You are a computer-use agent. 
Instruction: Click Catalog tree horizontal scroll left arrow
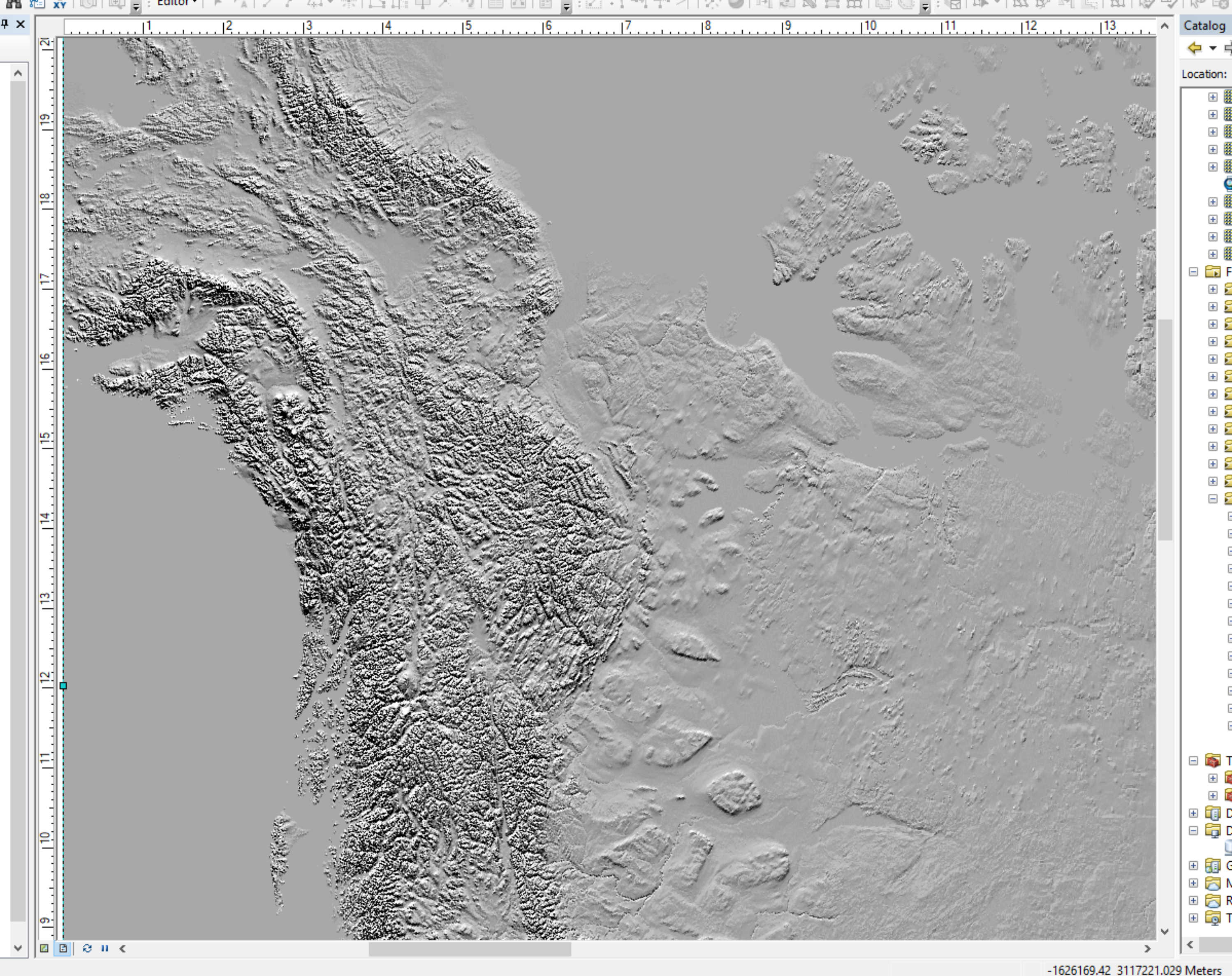(1190, 945)
